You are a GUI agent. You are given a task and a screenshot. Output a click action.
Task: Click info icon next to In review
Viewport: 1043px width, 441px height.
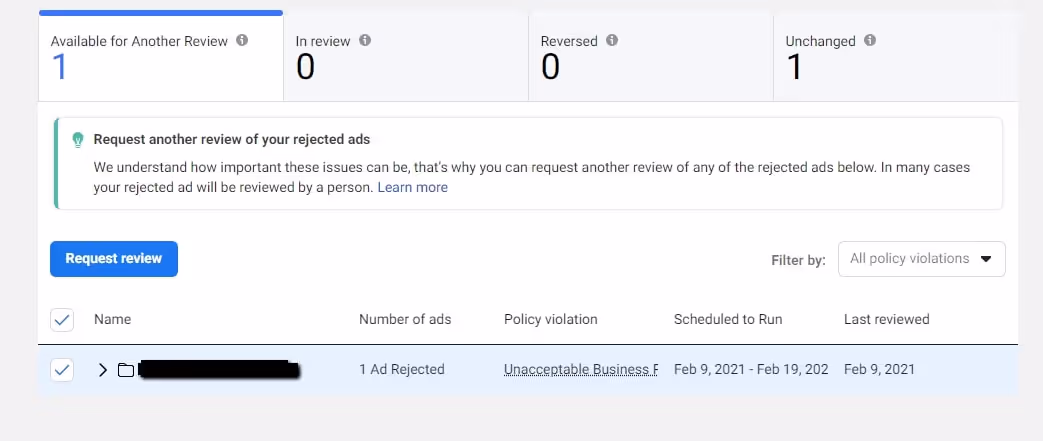[x=365, y=41]
